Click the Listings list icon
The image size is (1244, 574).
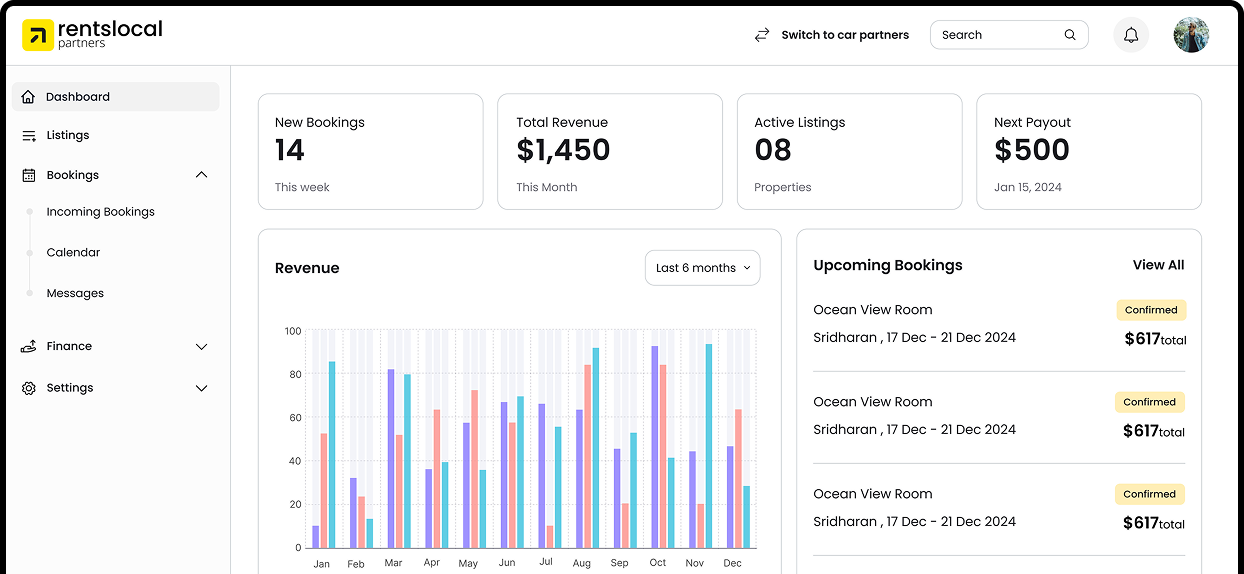pyautogui.click(x=28, y=135)
